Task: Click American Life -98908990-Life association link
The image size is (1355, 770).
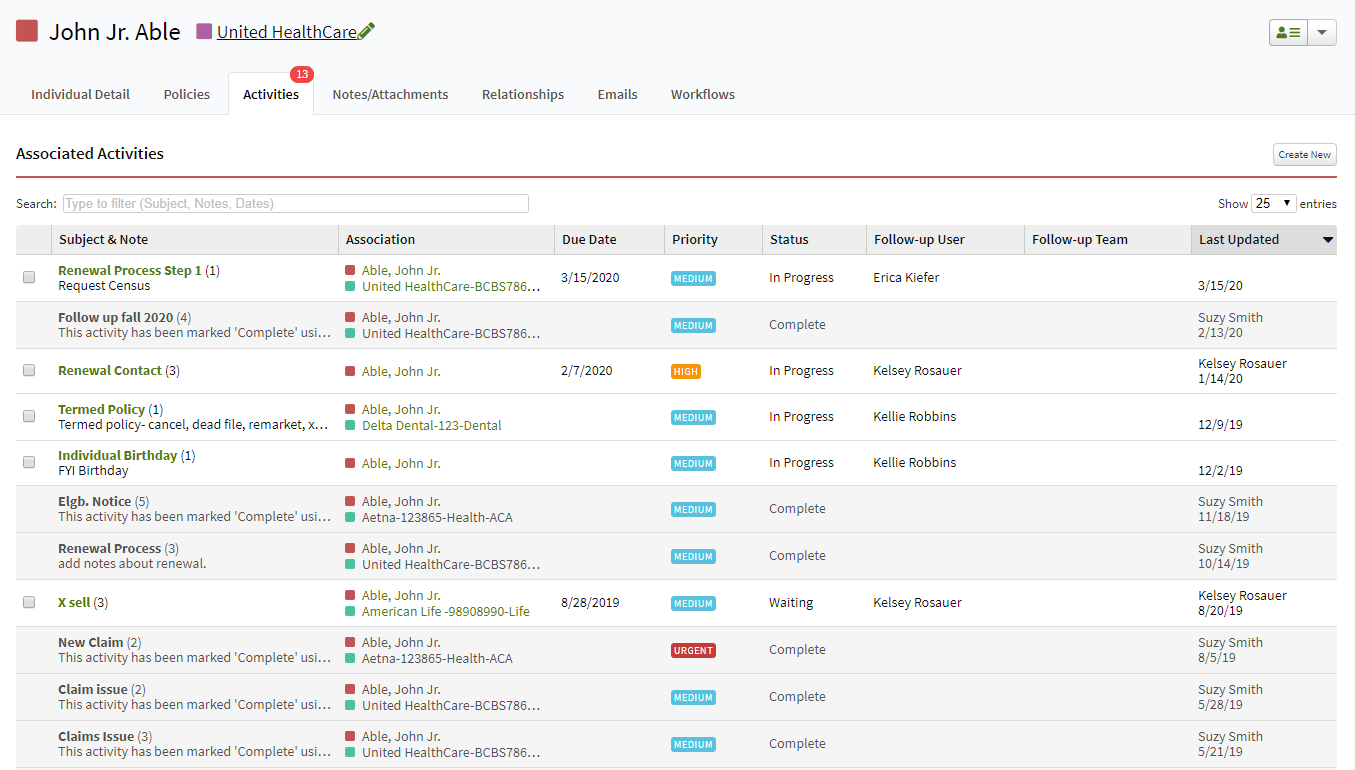Action: (446, 611)
